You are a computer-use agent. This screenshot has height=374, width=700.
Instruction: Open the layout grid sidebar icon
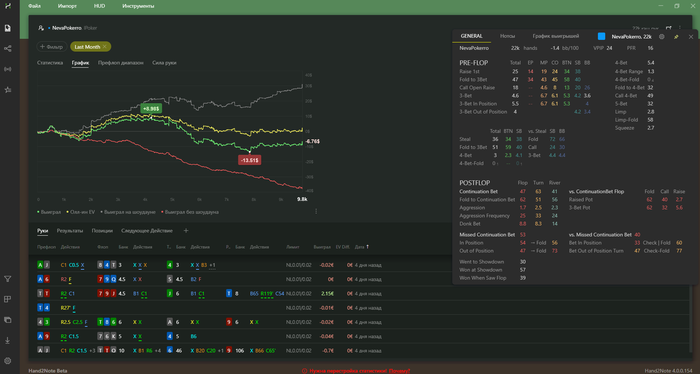(8, 299)
